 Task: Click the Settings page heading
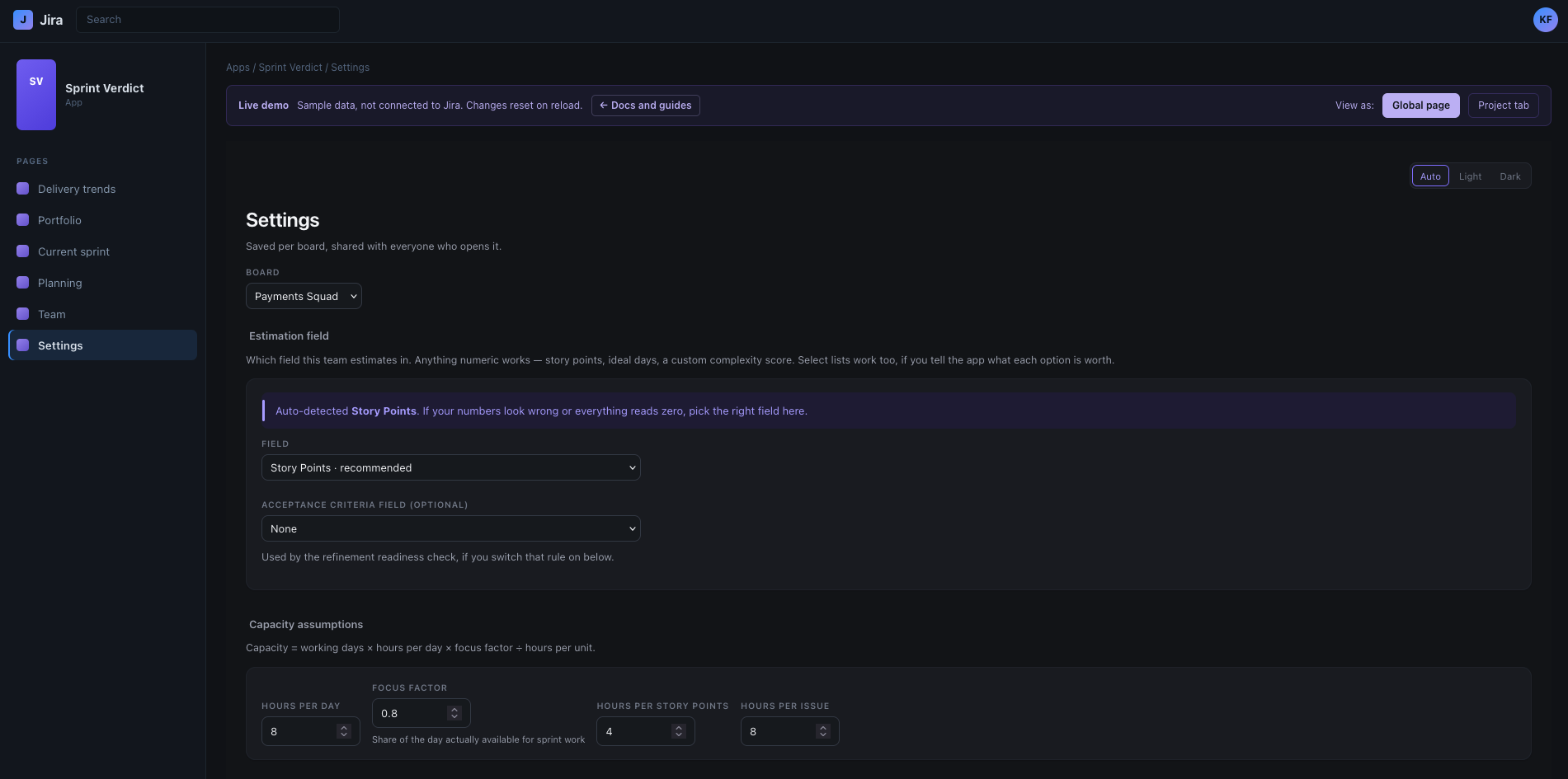(x=282, y=220)
